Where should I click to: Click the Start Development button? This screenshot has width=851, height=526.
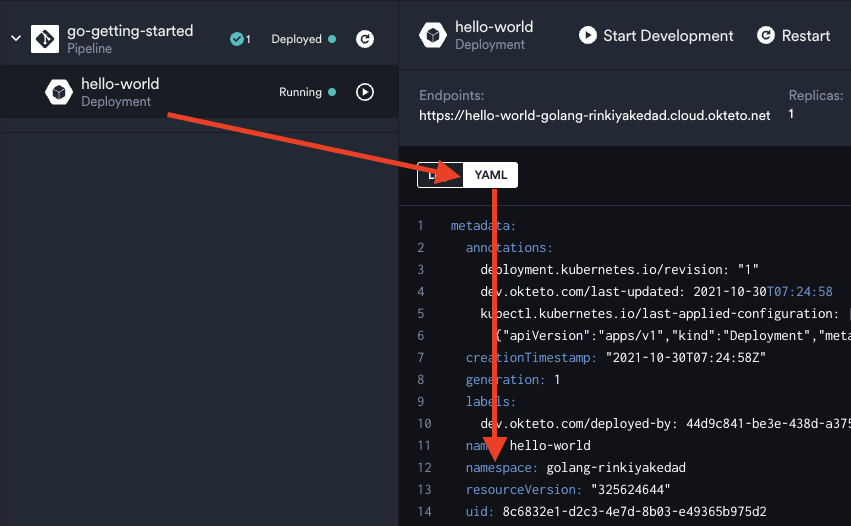pos(656,36)
